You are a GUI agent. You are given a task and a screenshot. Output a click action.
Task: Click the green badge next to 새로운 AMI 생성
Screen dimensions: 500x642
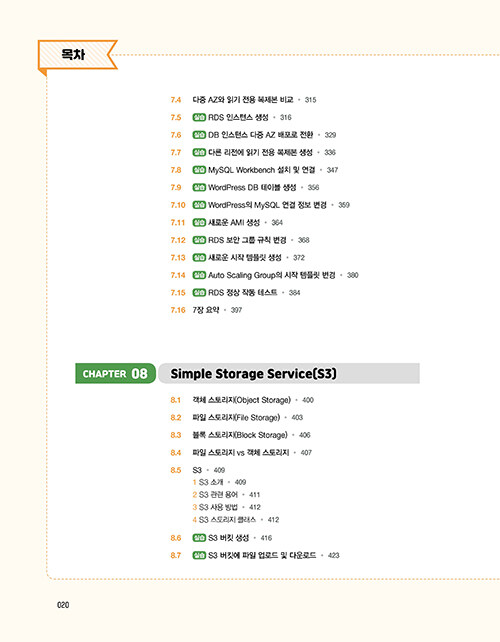(x=199, y=223)
